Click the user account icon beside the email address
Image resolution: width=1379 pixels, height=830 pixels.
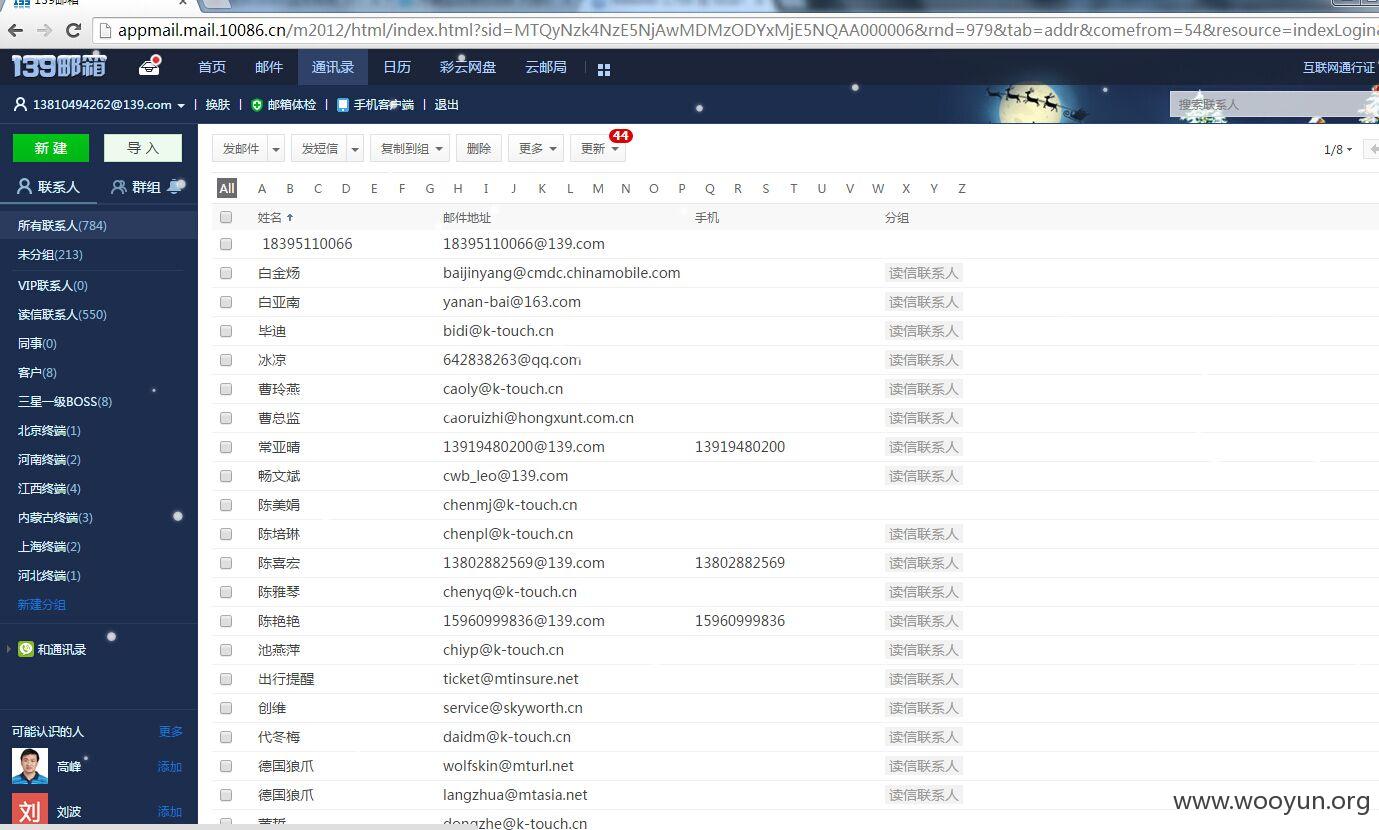click(20, 104)
